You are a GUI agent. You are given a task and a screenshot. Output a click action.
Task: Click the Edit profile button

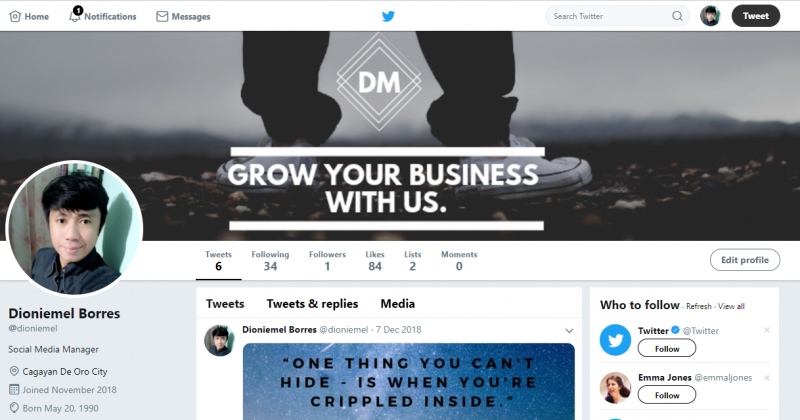745,260
